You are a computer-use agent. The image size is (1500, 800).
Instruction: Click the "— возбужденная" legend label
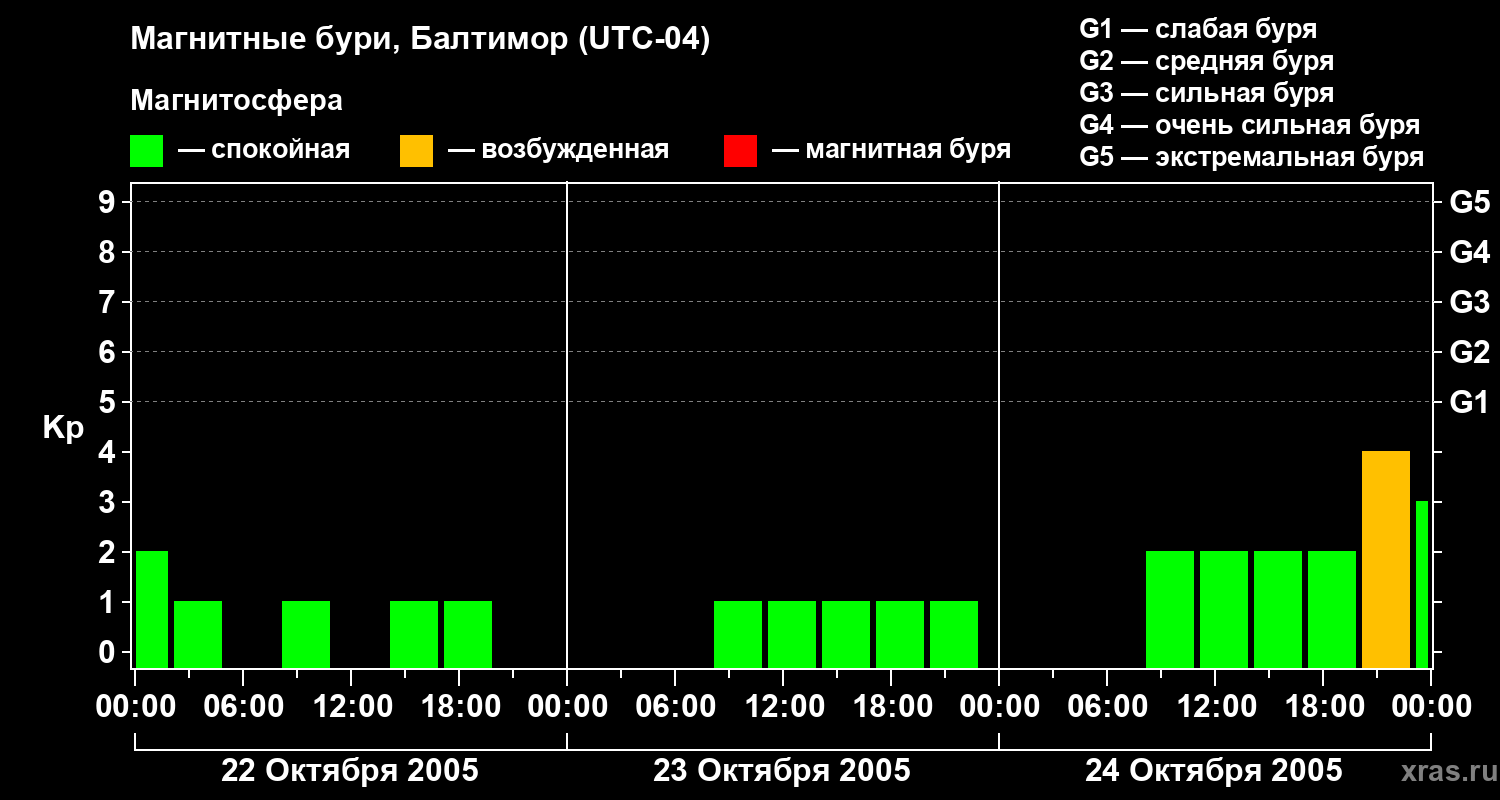[559, 150]
